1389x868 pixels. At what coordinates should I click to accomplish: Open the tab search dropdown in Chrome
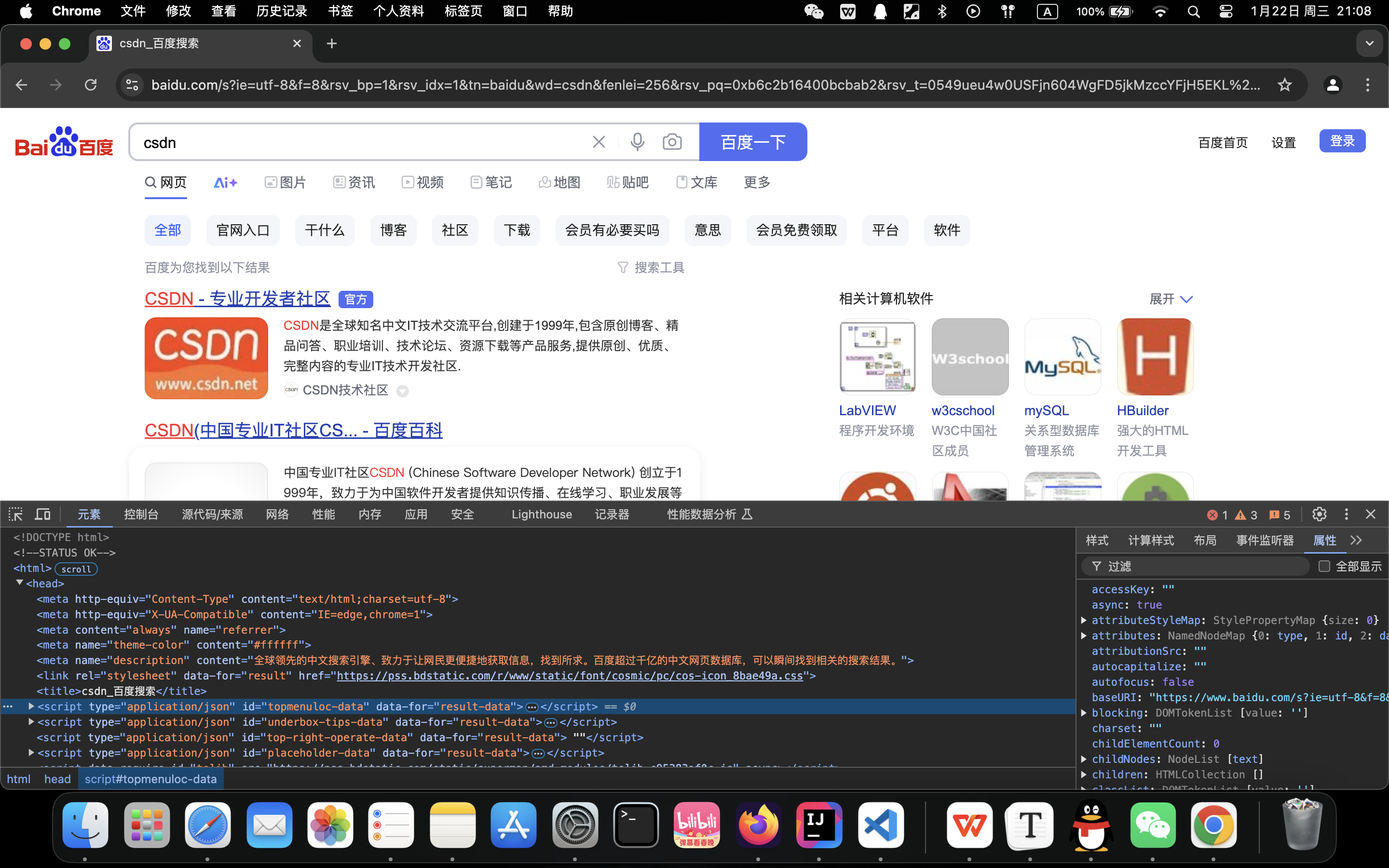1370,43
